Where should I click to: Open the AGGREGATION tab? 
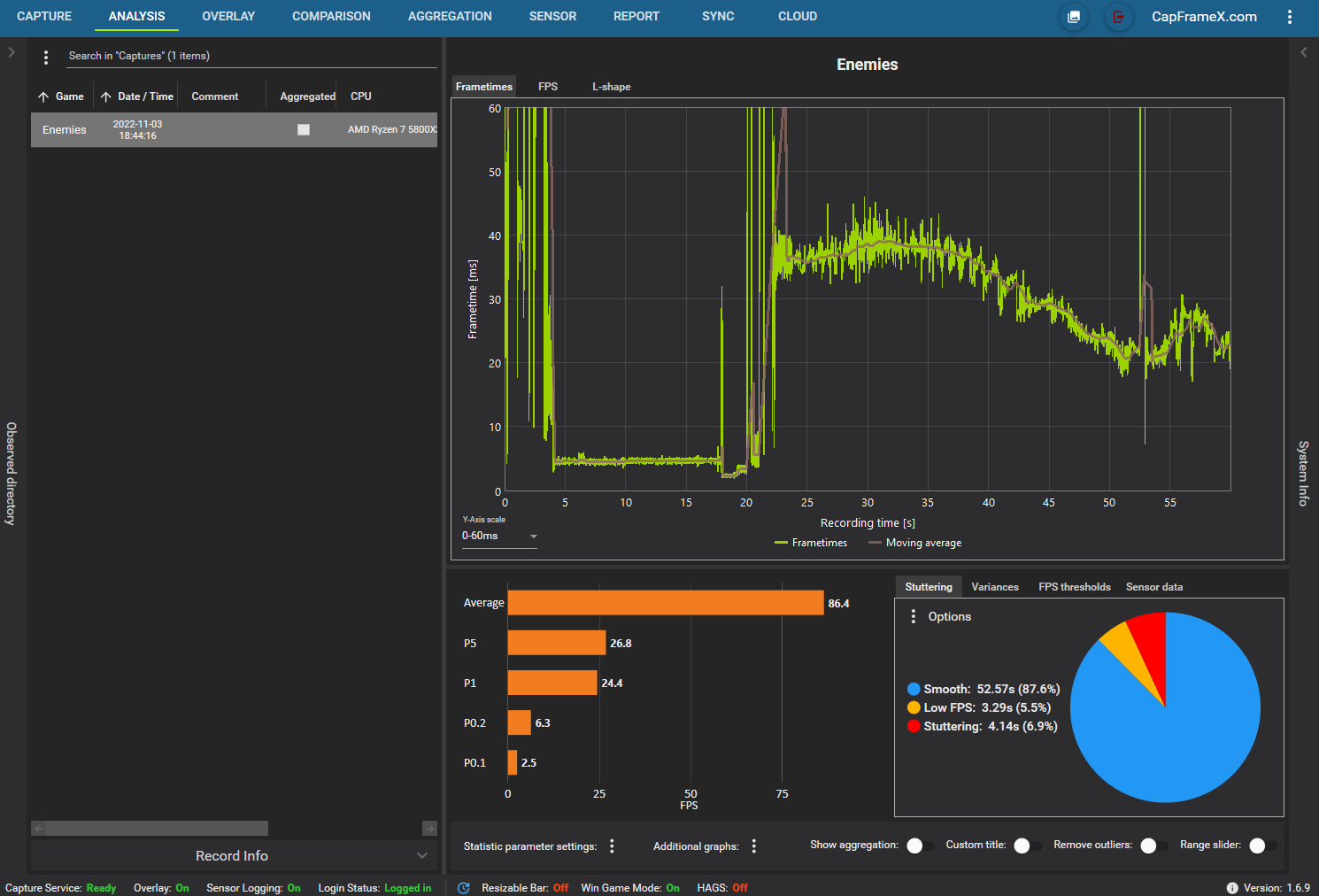tap(450, 17)
